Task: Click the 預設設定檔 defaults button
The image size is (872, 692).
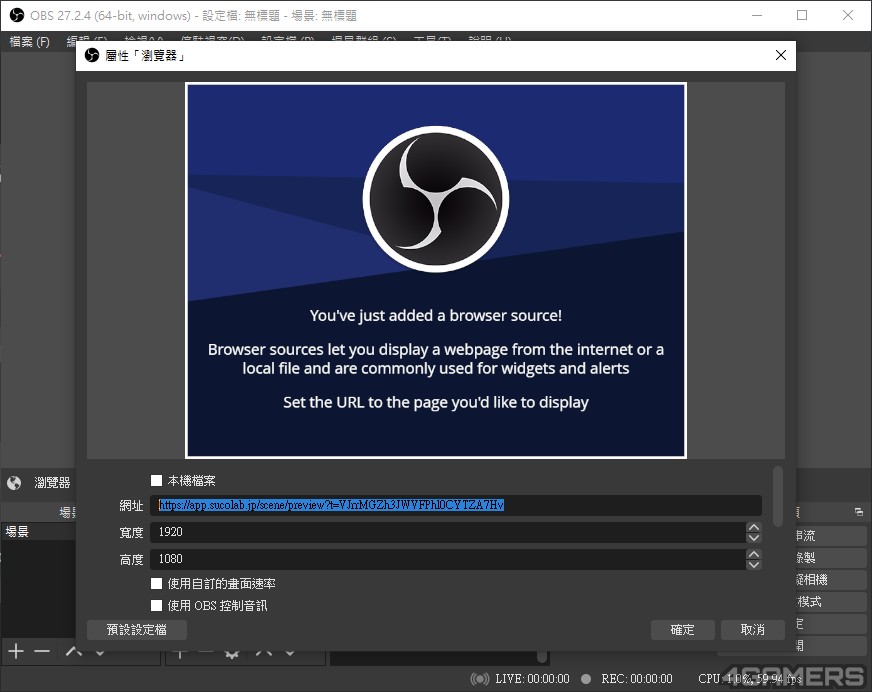Action: coord(137,630)
